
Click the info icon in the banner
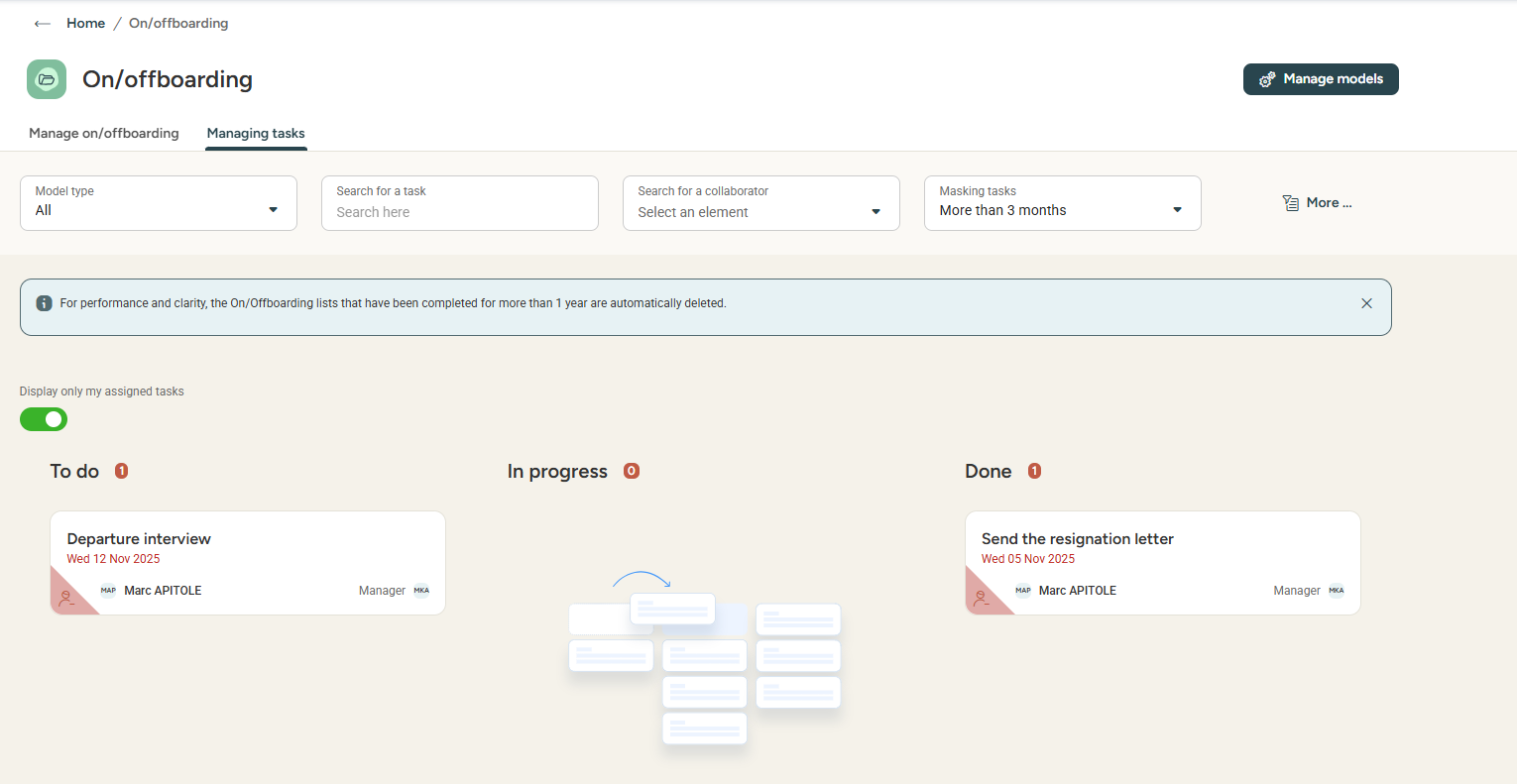coord(44,303)
